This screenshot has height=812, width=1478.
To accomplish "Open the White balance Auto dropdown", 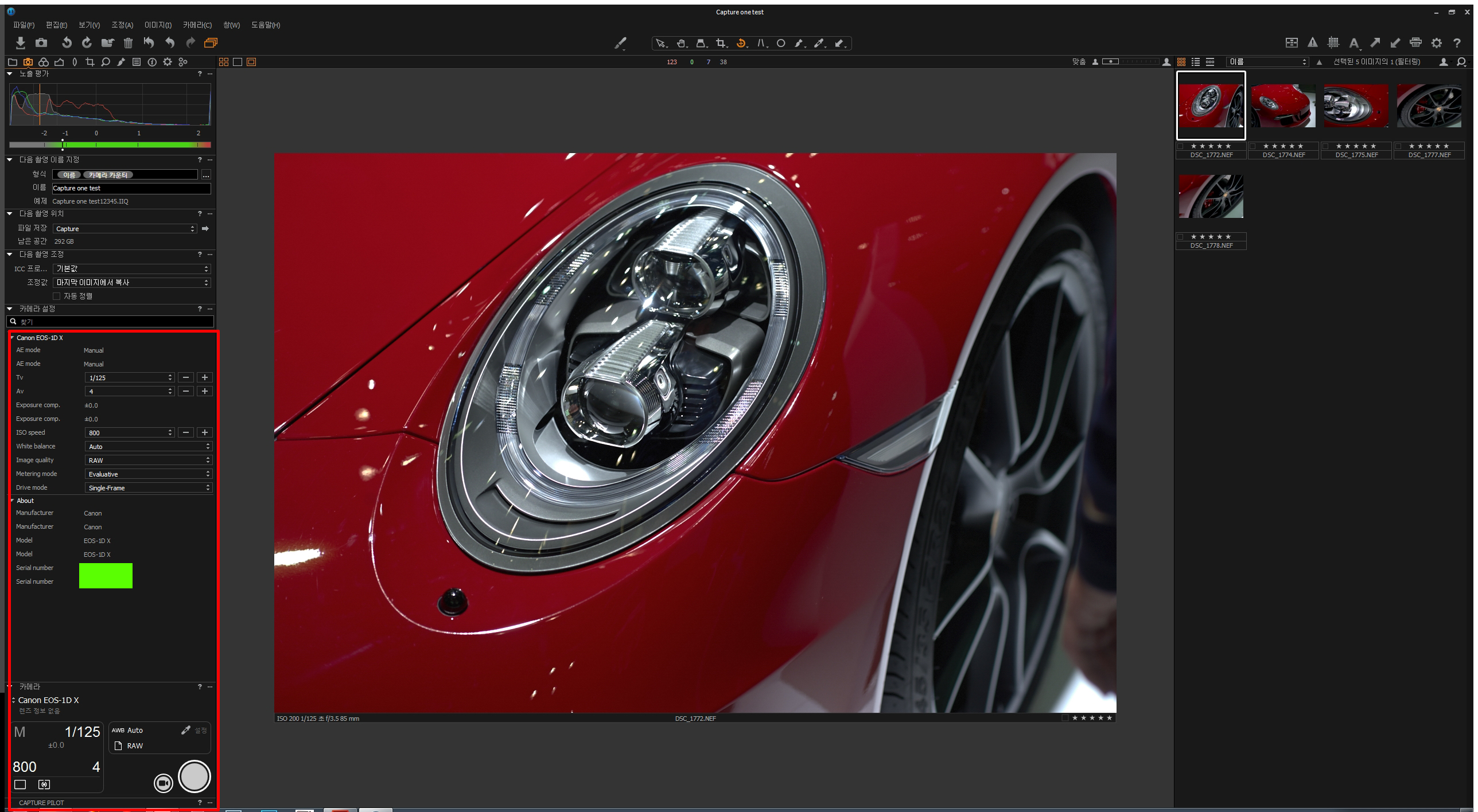I will click(x=149, y=447).
